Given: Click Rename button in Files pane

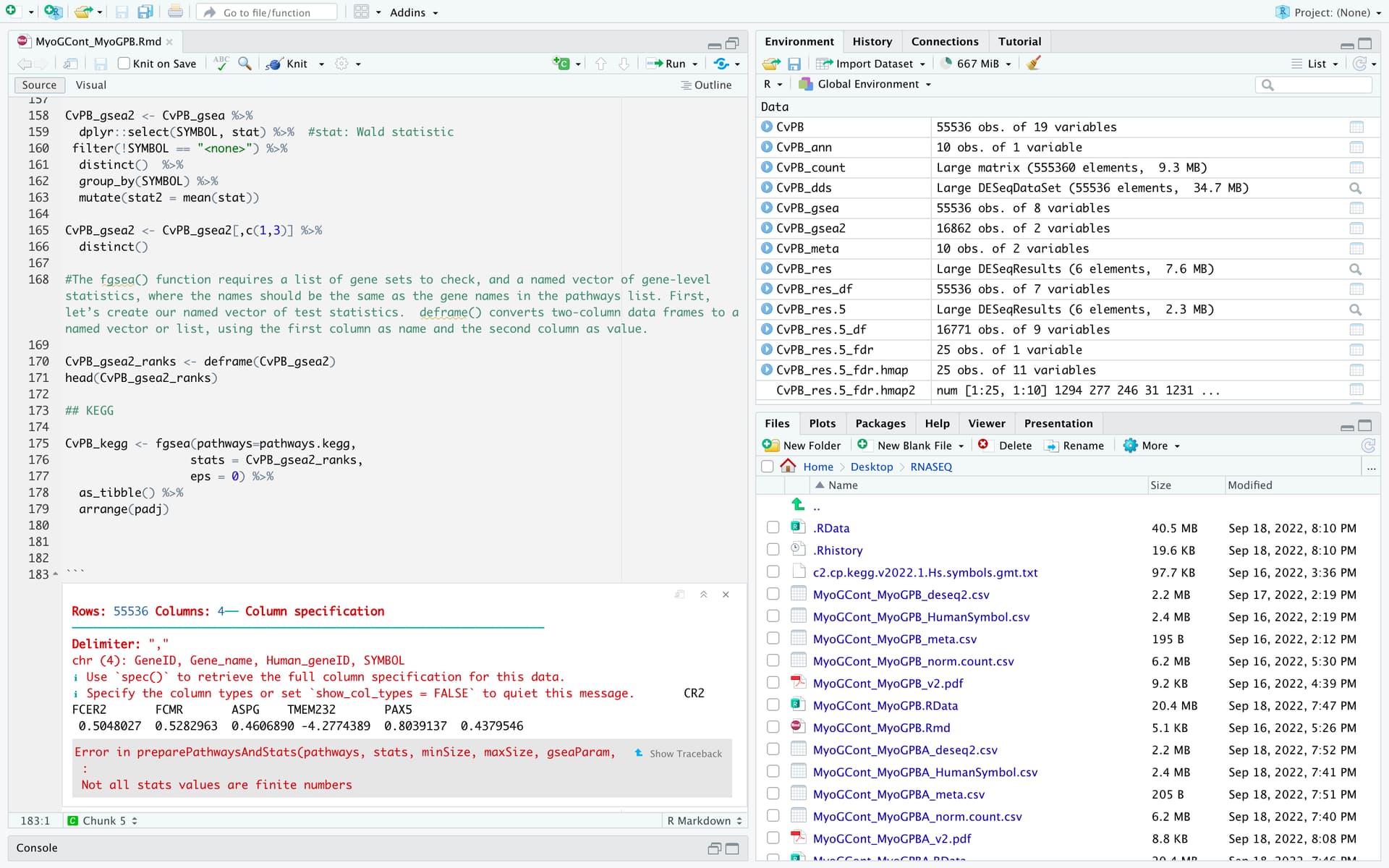Looking at the screenshot, I should click(1074, 446).
